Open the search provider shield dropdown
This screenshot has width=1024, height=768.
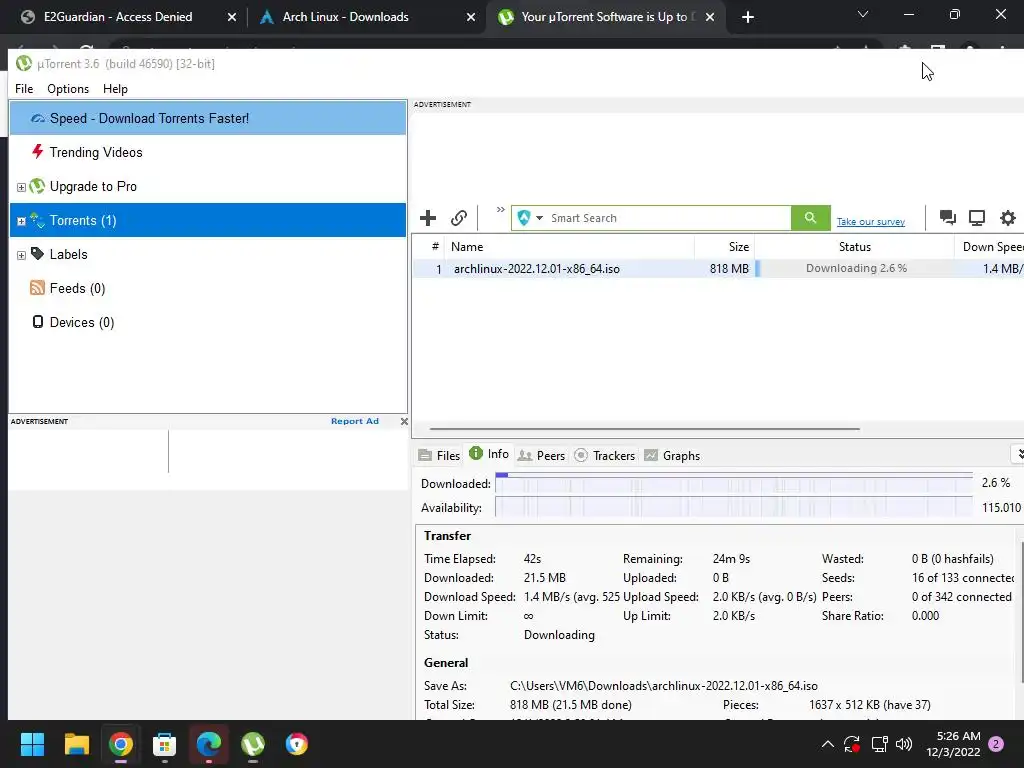pos(530,217)
